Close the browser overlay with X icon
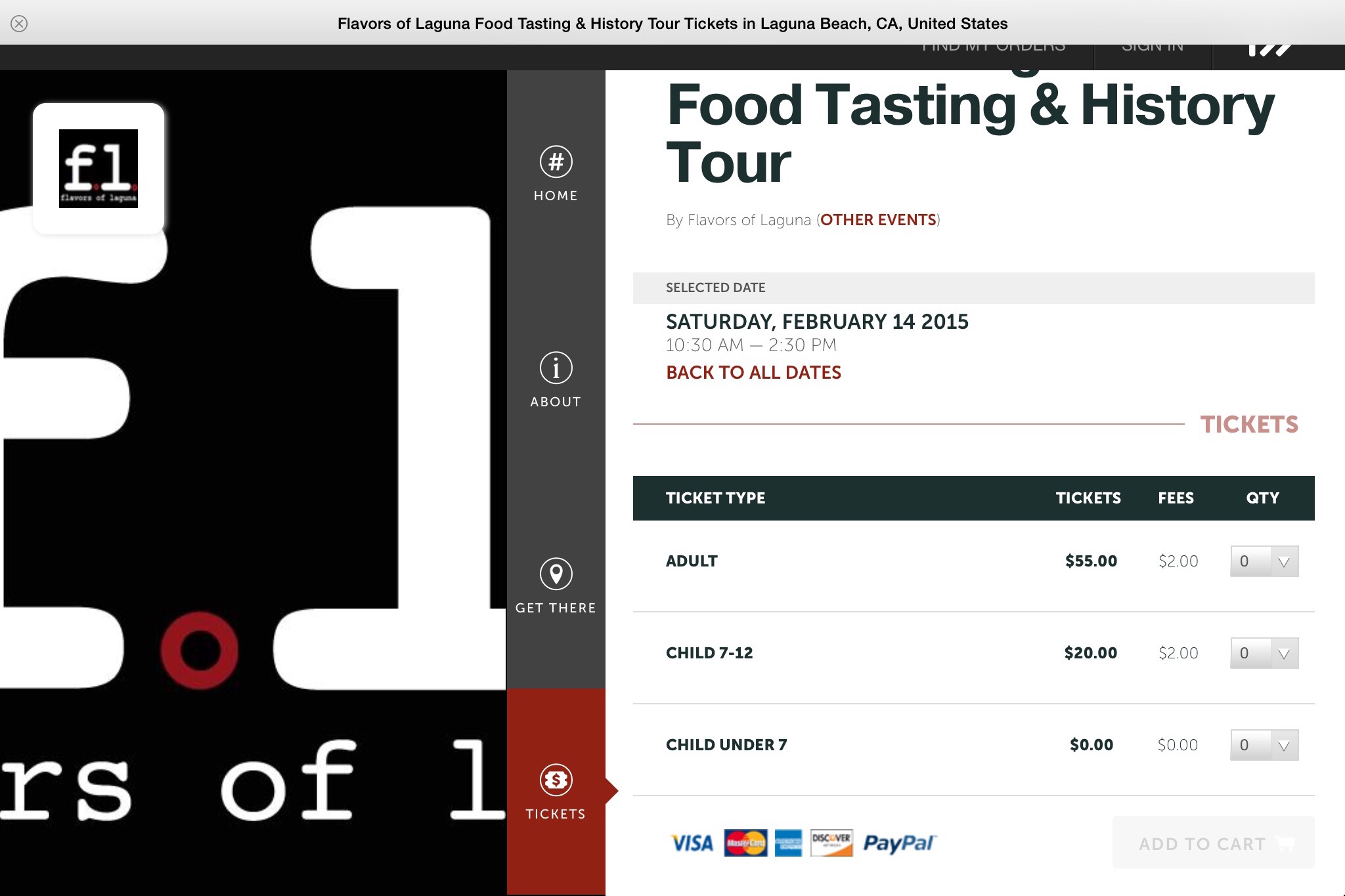The width and height of the screenshot is (1345, 896). pyautogui.click(x=19, y=24)
